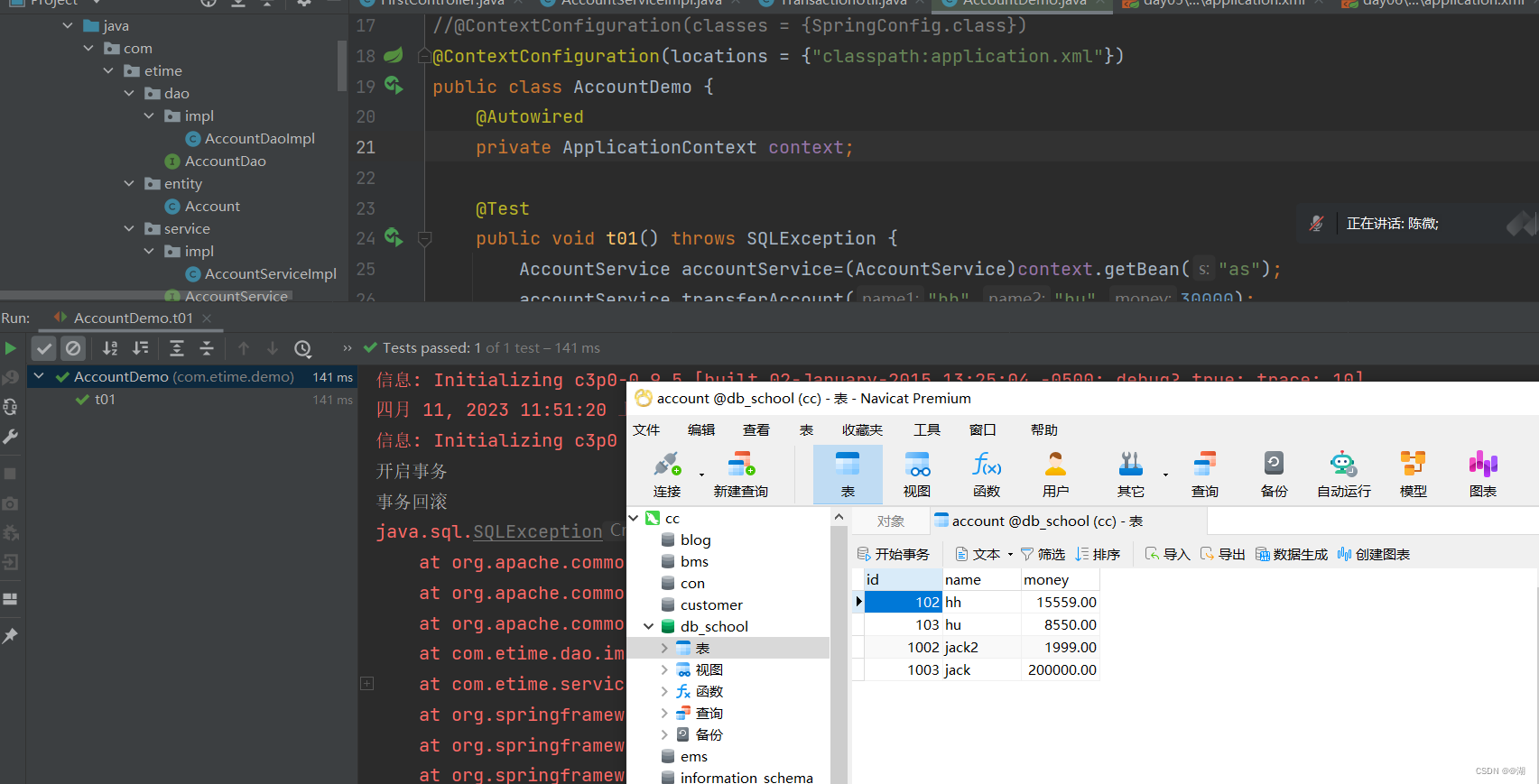Close the AccountDemo.t01 run tab
Viewport: 1539px width, 784px height.
pyautogui.click(x=207, y=318)
